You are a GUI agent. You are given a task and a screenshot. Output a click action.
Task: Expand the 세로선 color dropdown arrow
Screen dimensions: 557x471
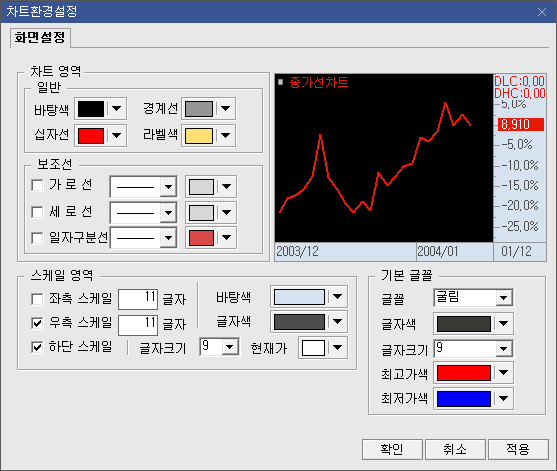click(226, 213)
